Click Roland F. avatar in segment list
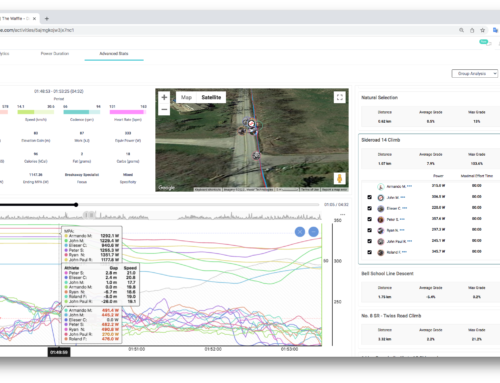This screenshot has width=500, height=383. click(x=381, y=252)
